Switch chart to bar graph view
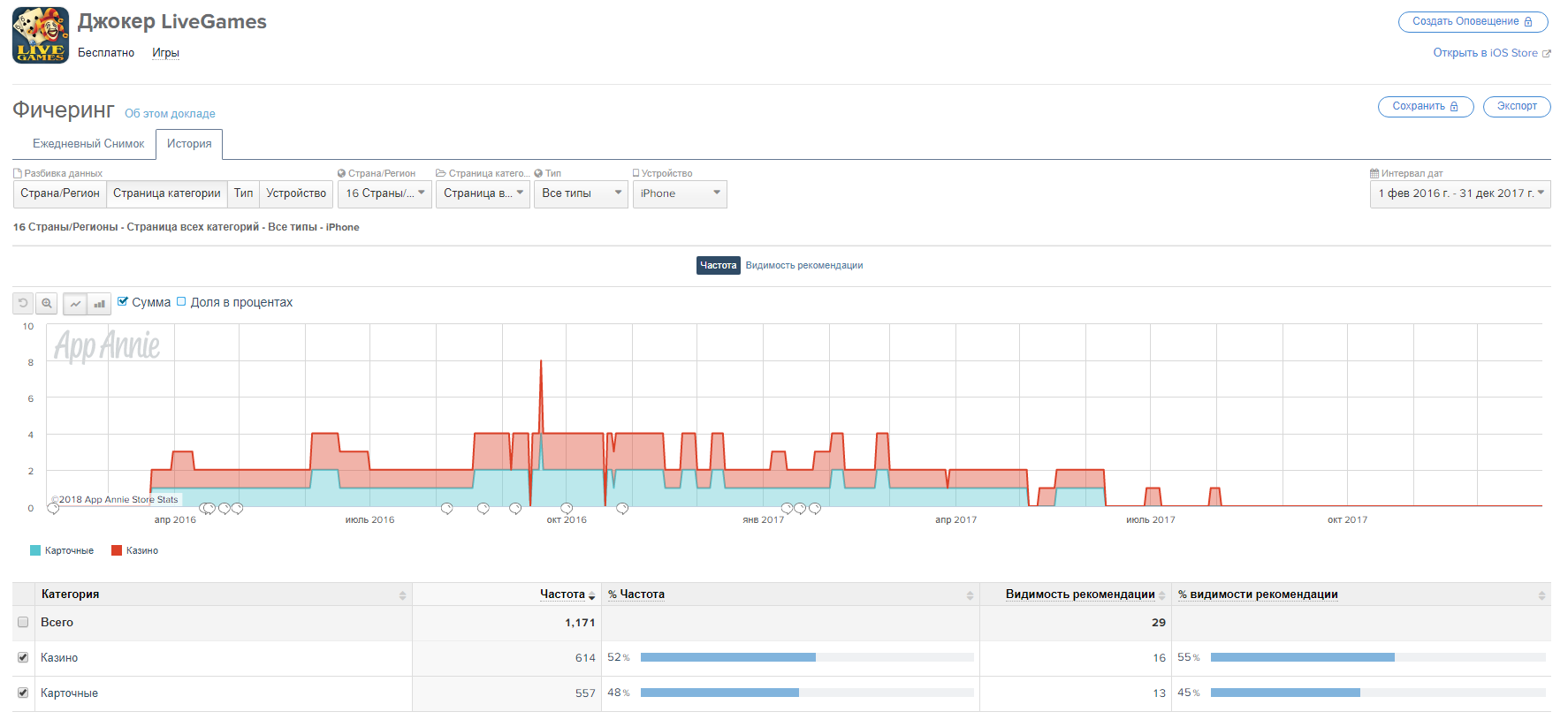This screenshot has width=1568, height=727. click(x=99, y=304)
